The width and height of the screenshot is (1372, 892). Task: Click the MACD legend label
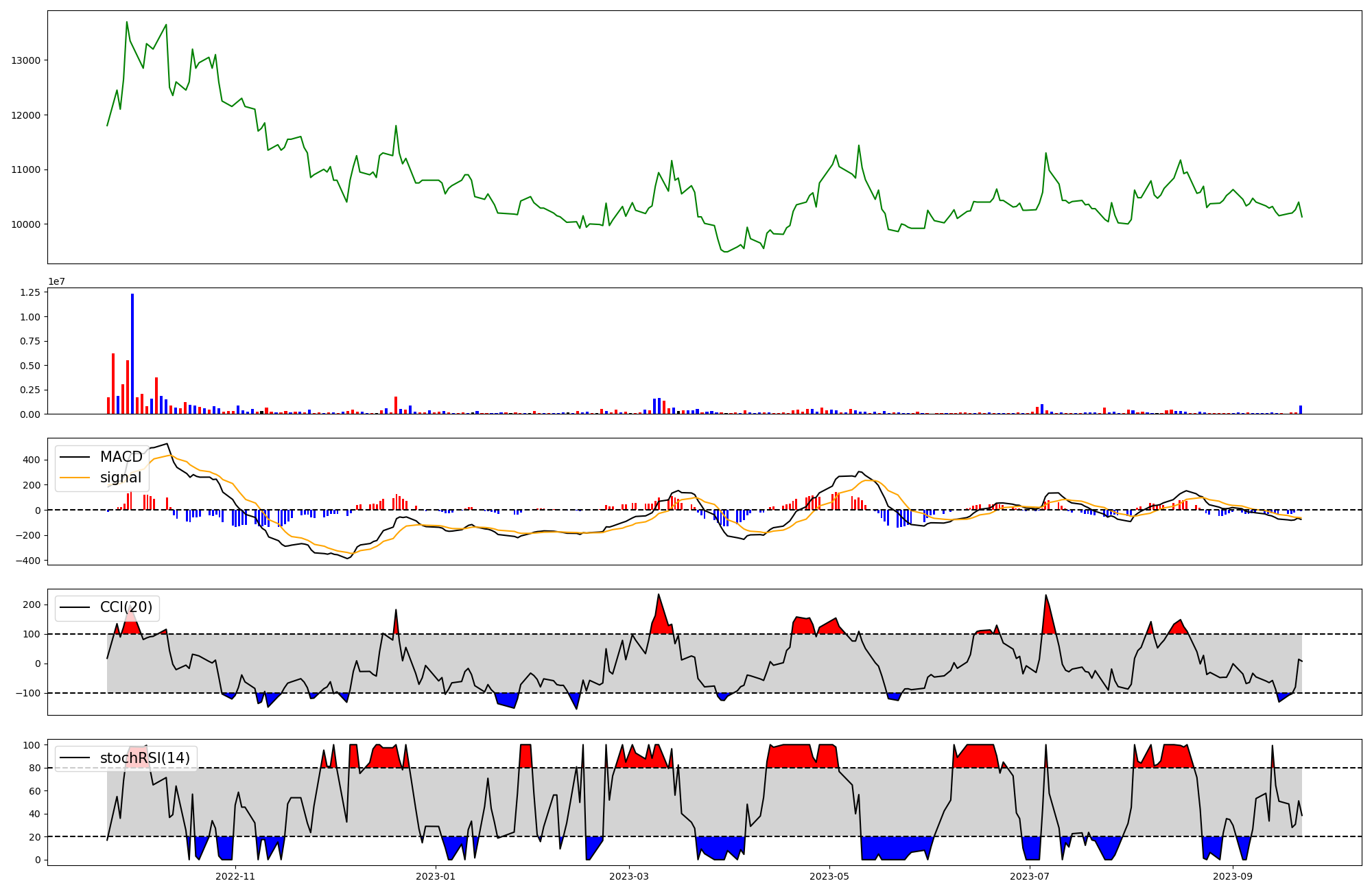[x=121, y=457]
